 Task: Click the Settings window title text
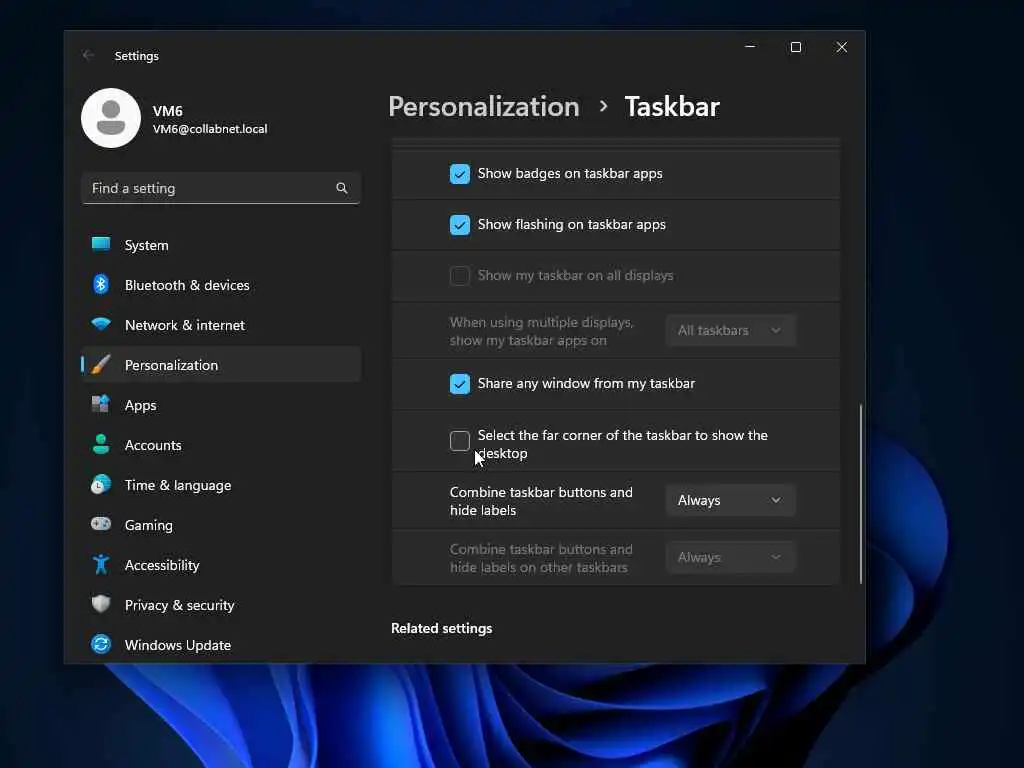pos(136,56)
